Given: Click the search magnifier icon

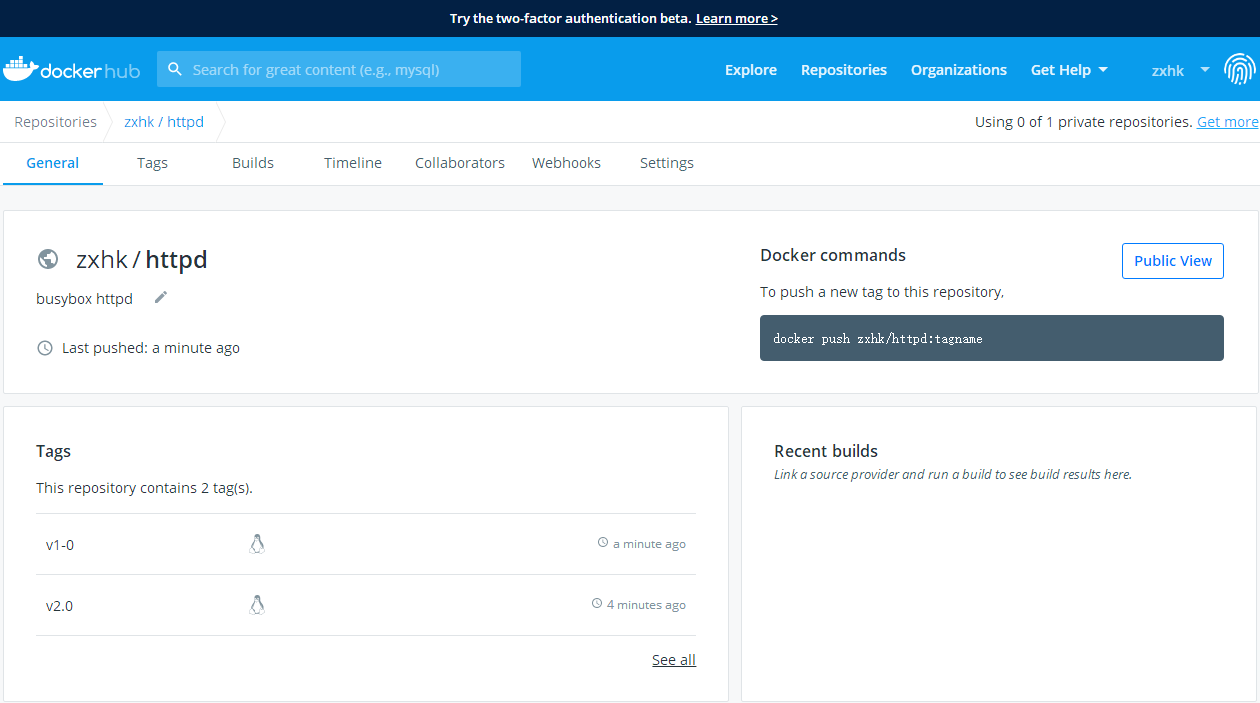Looking at the screenshot, I should 175,69.
